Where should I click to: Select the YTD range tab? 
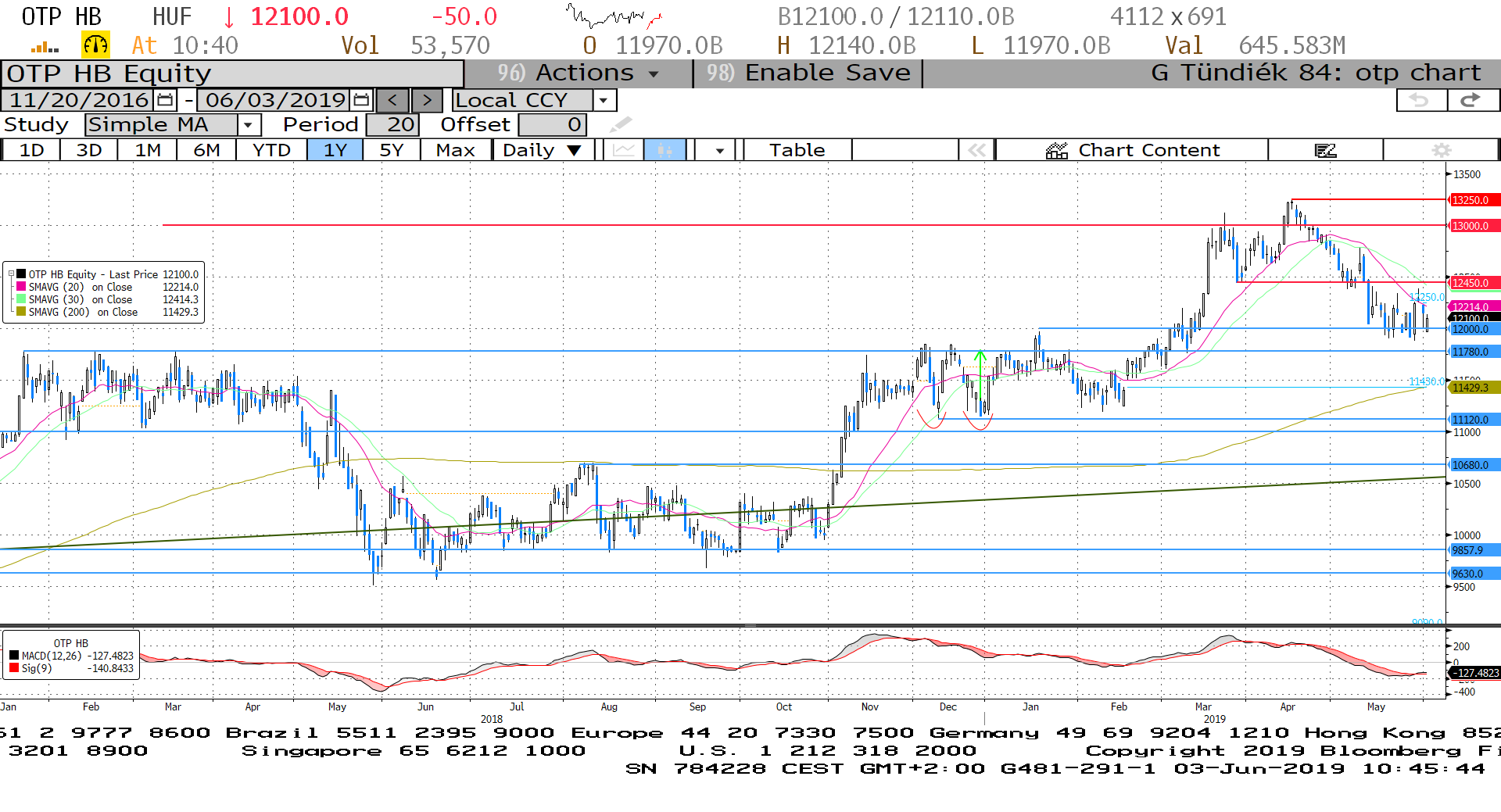point(271,150)
